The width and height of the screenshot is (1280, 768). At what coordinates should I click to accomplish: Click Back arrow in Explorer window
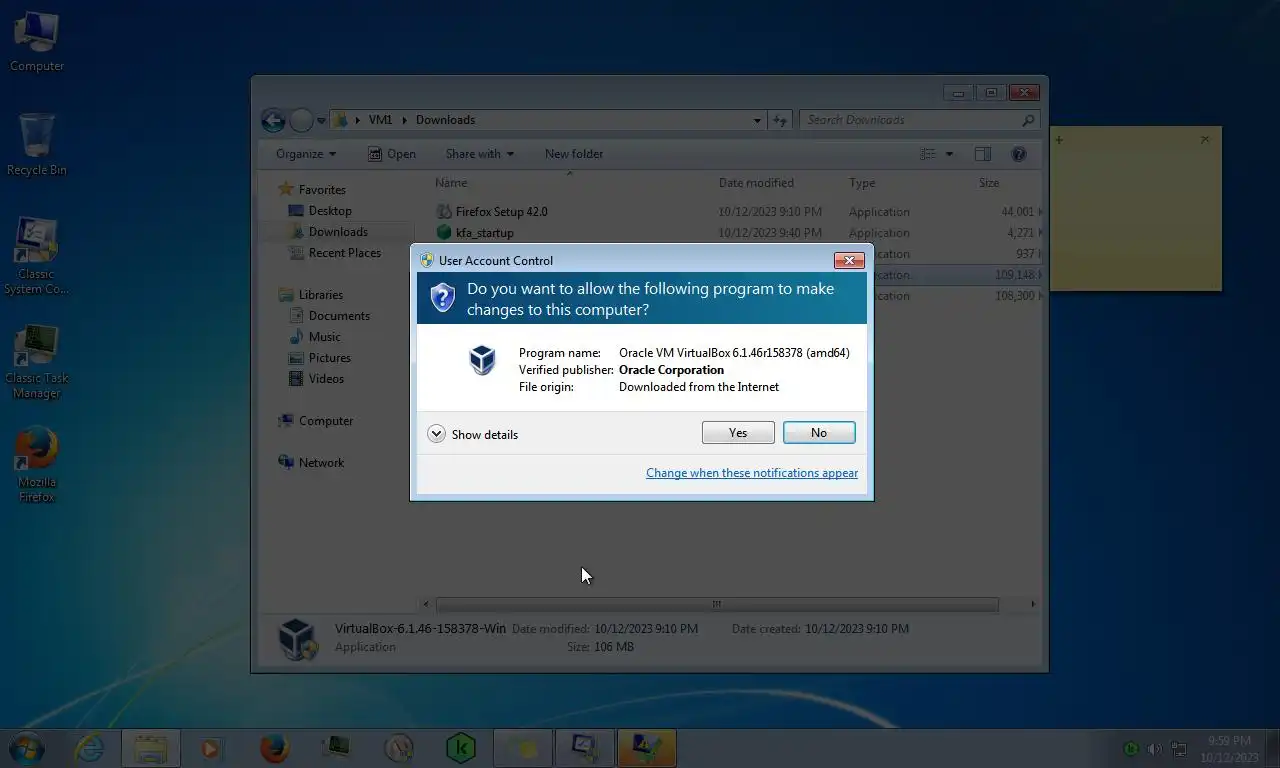[273, 120]
